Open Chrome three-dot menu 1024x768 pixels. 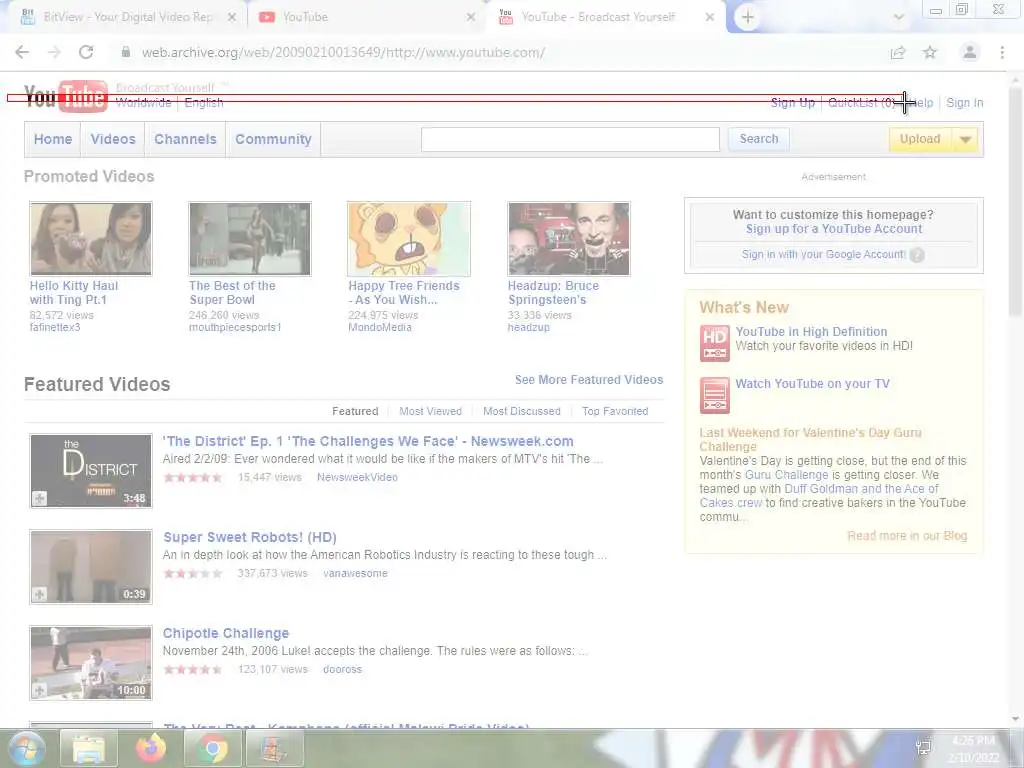1002,52
